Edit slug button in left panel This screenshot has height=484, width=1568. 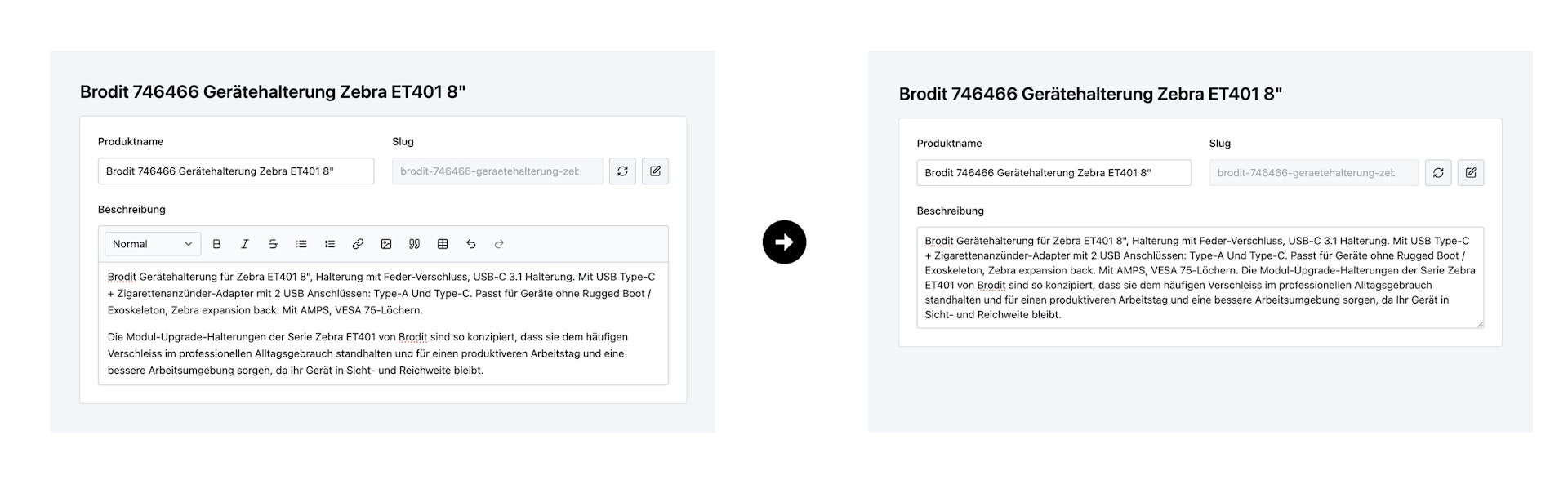point(655,171)
